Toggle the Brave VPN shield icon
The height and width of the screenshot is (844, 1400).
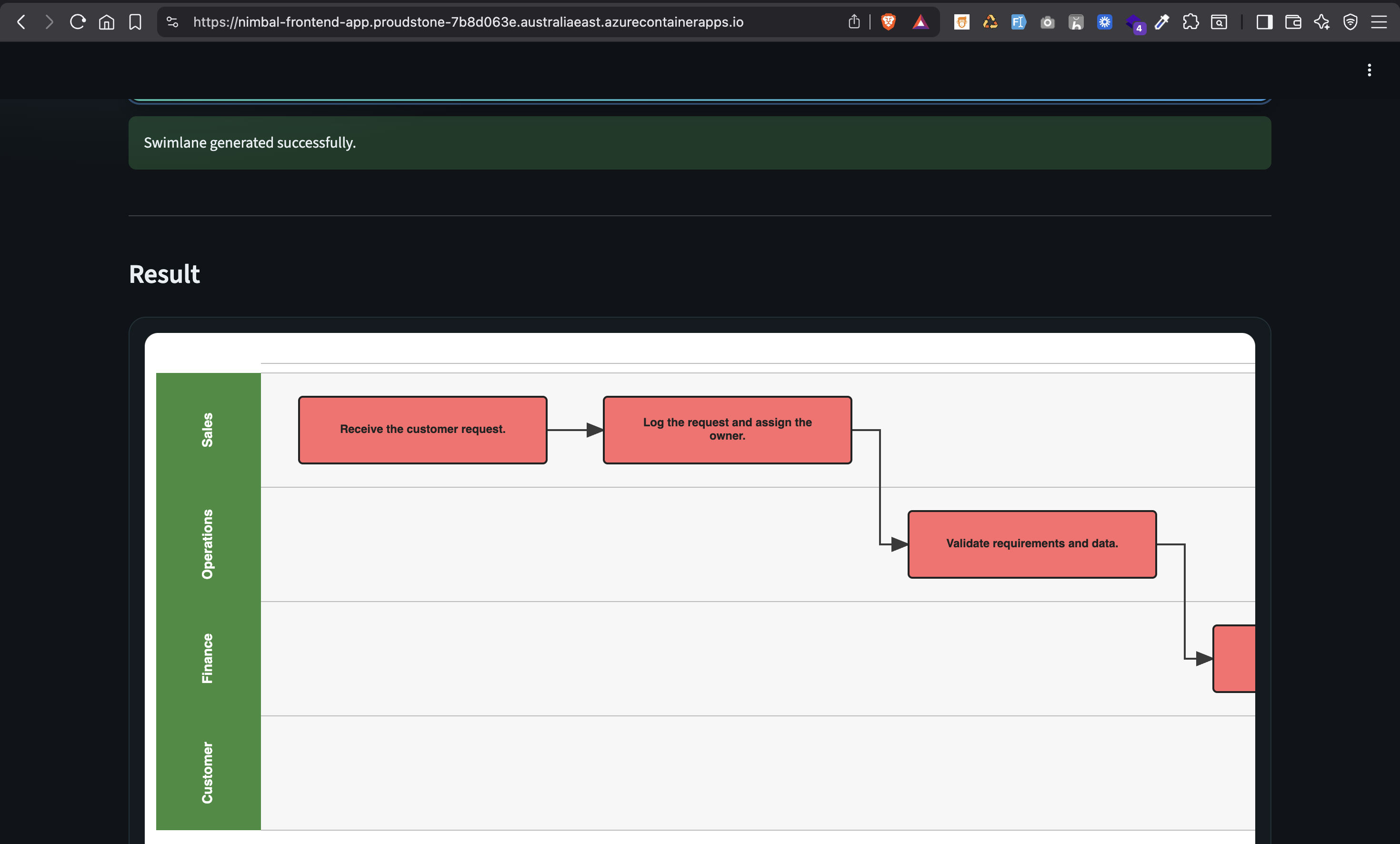tap(1350, 21)
